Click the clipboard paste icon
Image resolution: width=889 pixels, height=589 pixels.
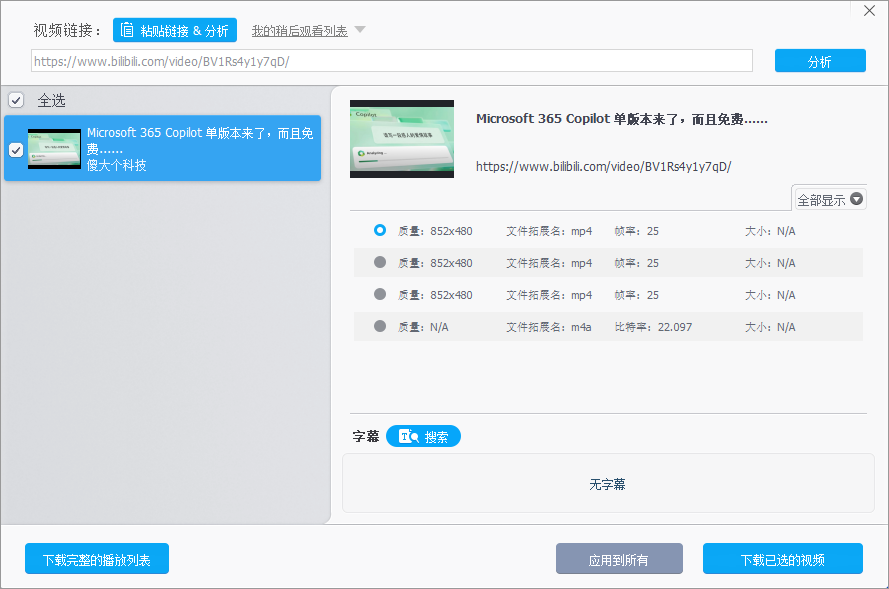pyautogui.click(x=127, y=29)
